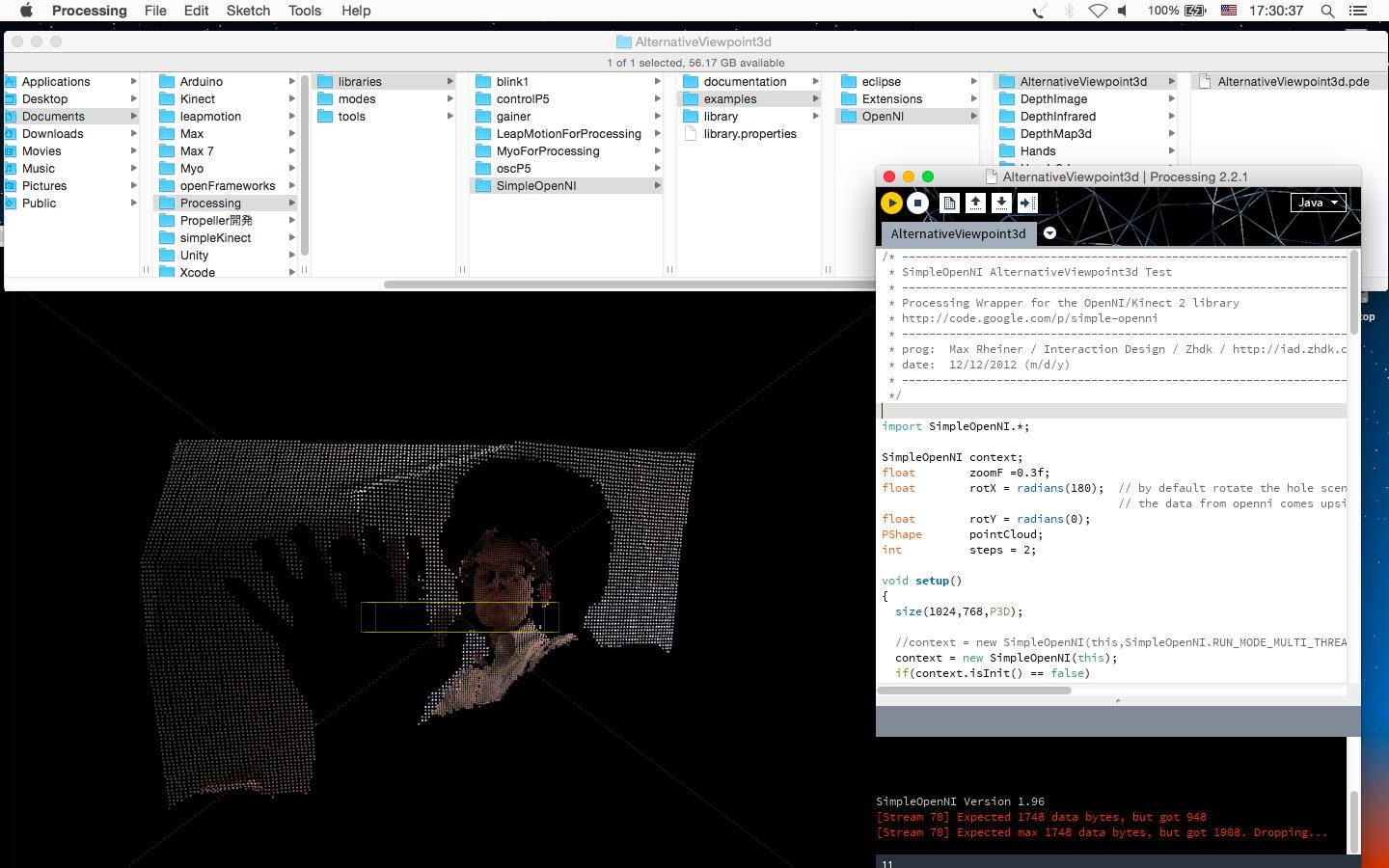This screenshot has width=1389, height=868.
Task: Open the volume control in the menu bar
Action: [x=1123, y=11]
